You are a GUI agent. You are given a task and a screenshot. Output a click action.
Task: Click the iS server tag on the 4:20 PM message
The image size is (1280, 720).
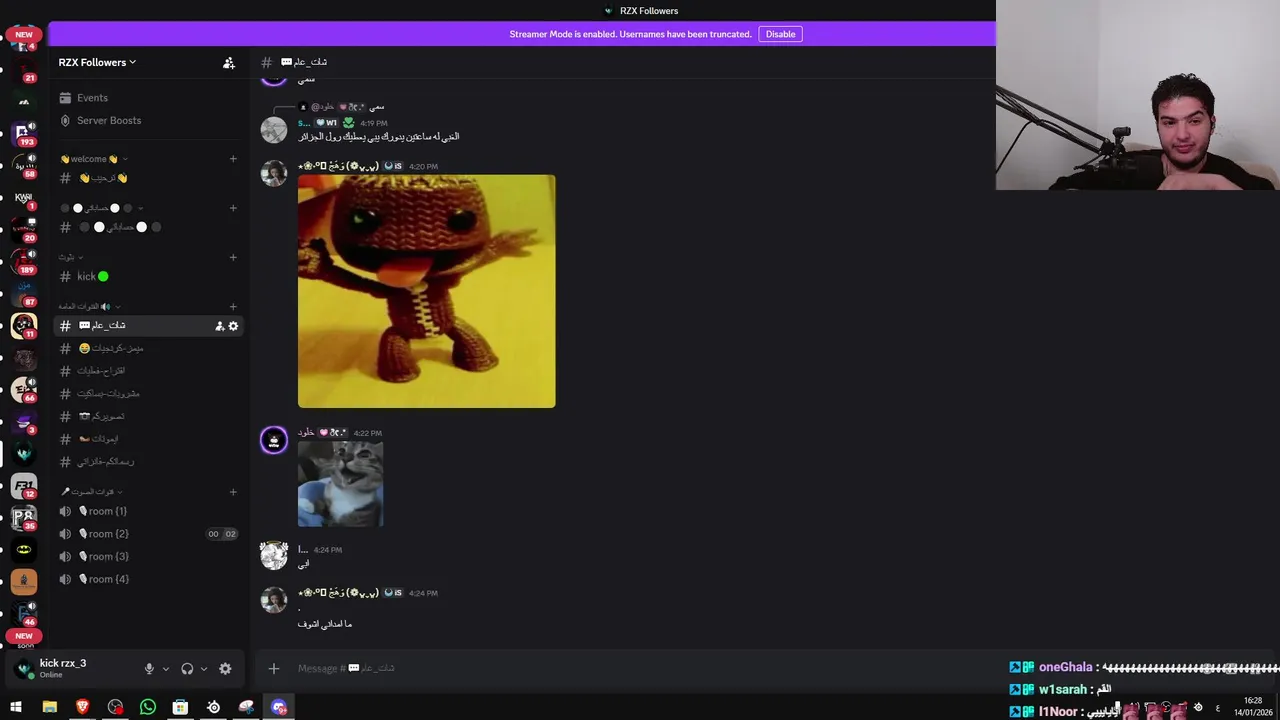click(393, 167)
